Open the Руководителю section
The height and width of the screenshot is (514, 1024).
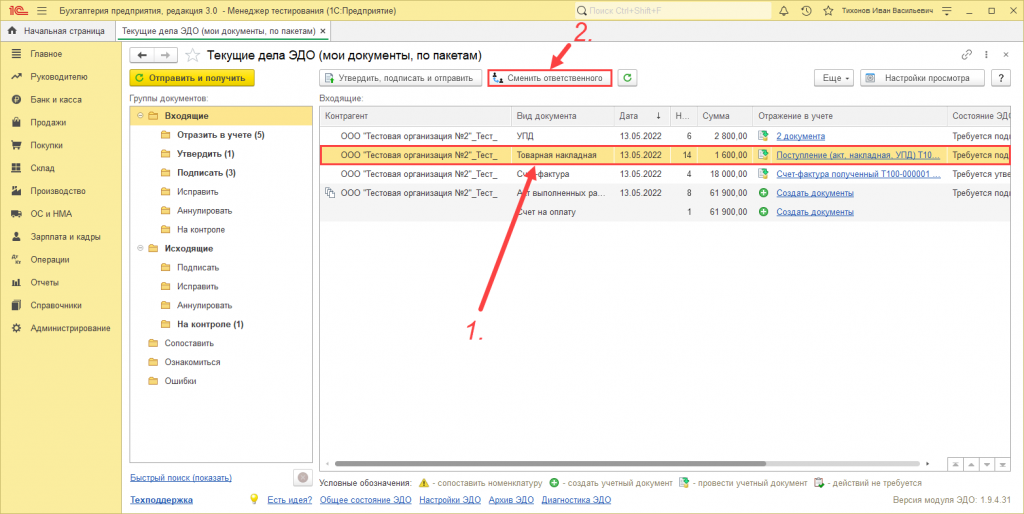pyautogui.click(x=58, y=76)
